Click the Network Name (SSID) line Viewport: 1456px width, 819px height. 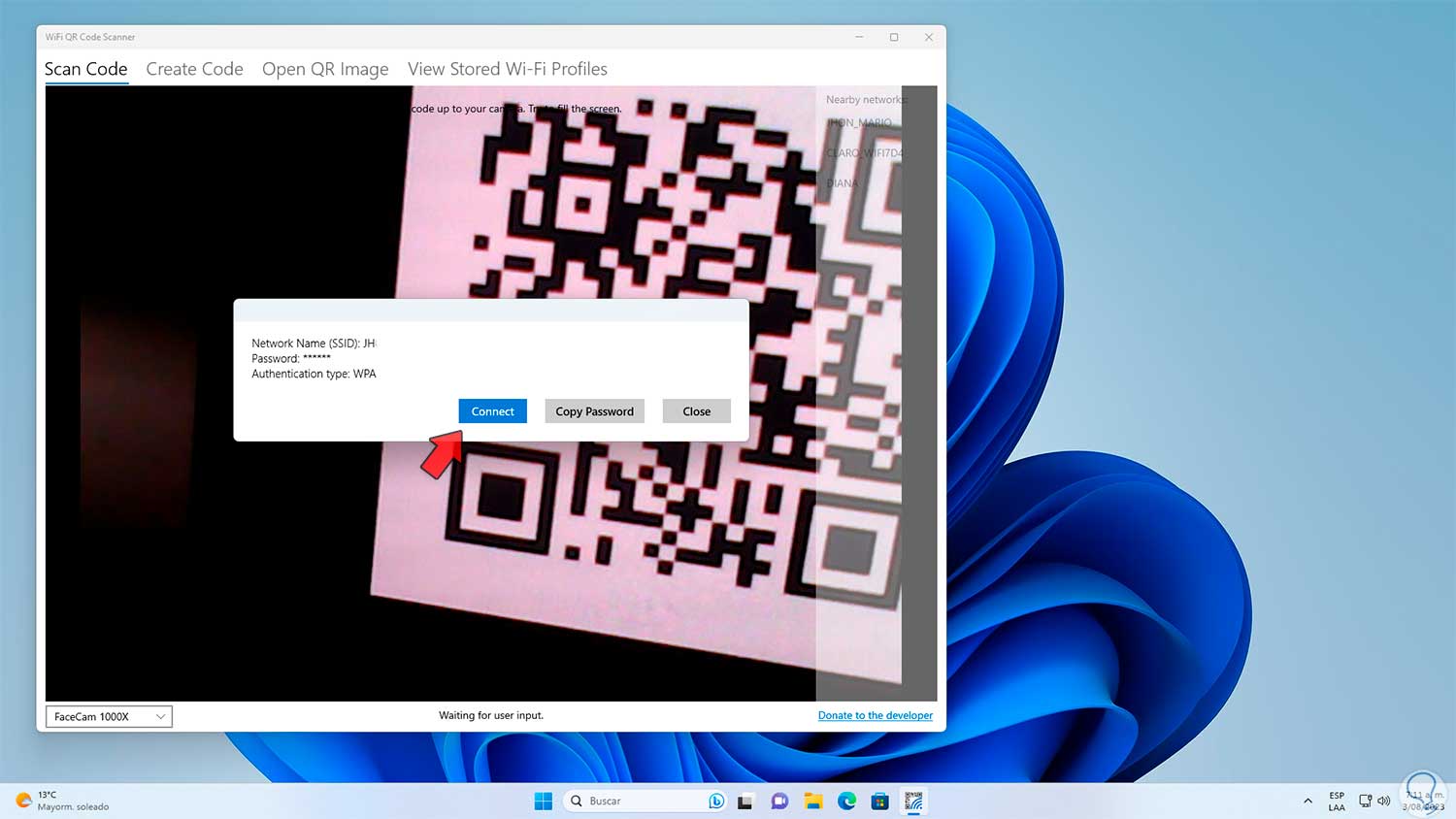(314, 344)
